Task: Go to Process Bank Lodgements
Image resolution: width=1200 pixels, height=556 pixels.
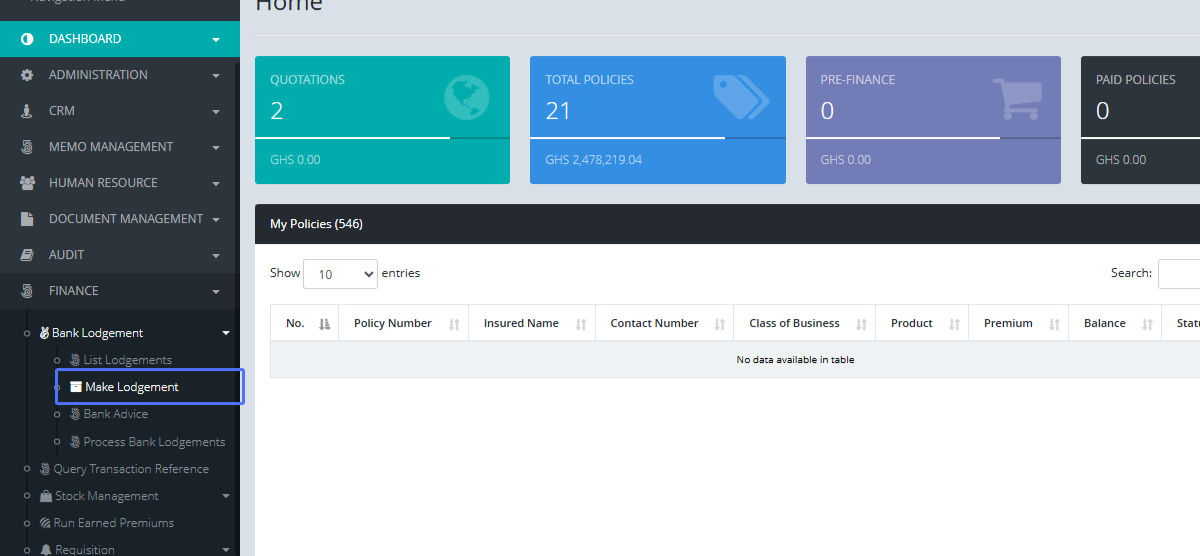Action: [x=154, y=442]
